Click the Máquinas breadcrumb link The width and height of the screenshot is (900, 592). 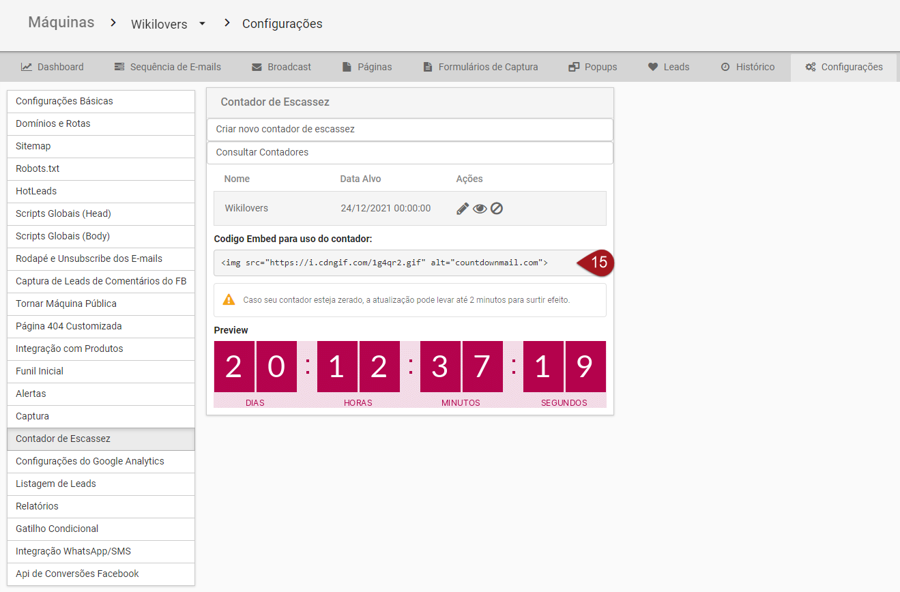[x=61, y=22]
